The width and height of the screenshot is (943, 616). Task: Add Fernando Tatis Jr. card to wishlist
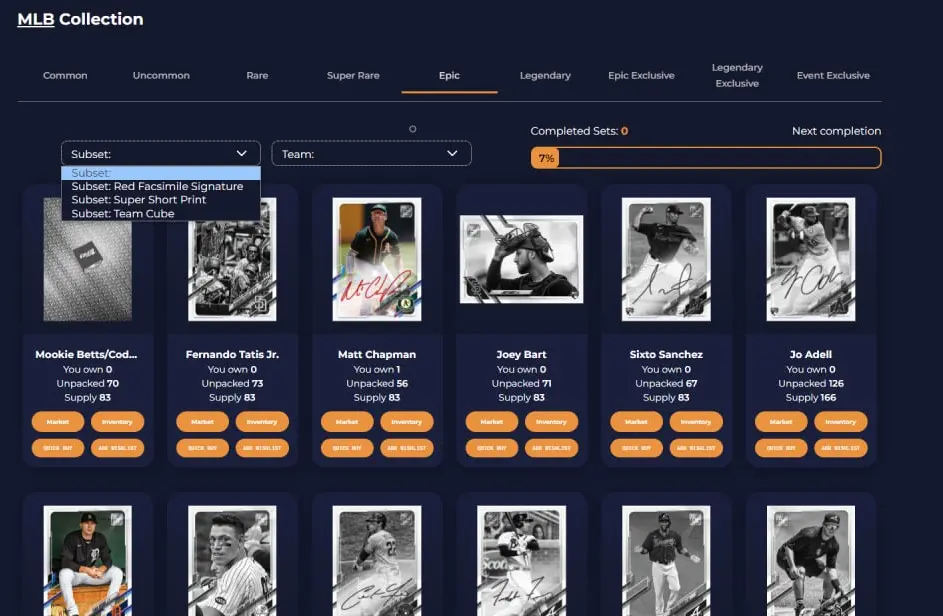tap(262, 448)
